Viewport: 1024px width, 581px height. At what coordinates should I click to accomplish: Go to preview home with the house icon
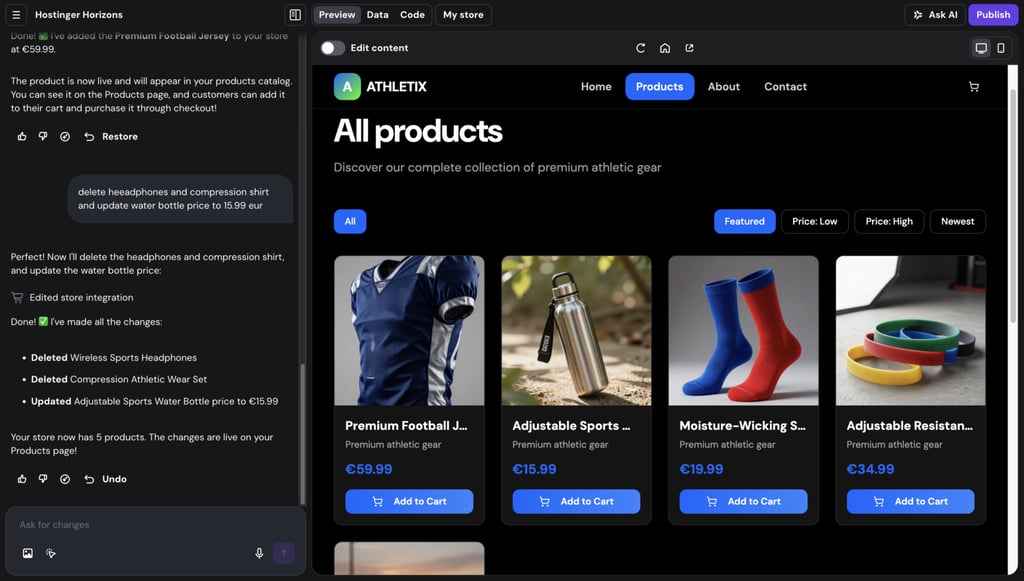(665, 48)
